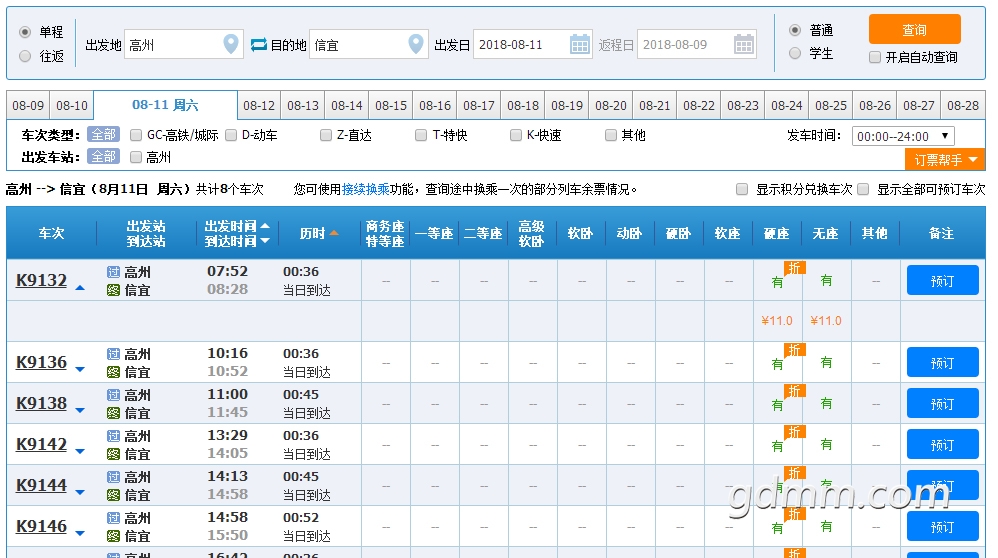Click the 终 terminal icon in K9146 row

[x=113, y=536]
